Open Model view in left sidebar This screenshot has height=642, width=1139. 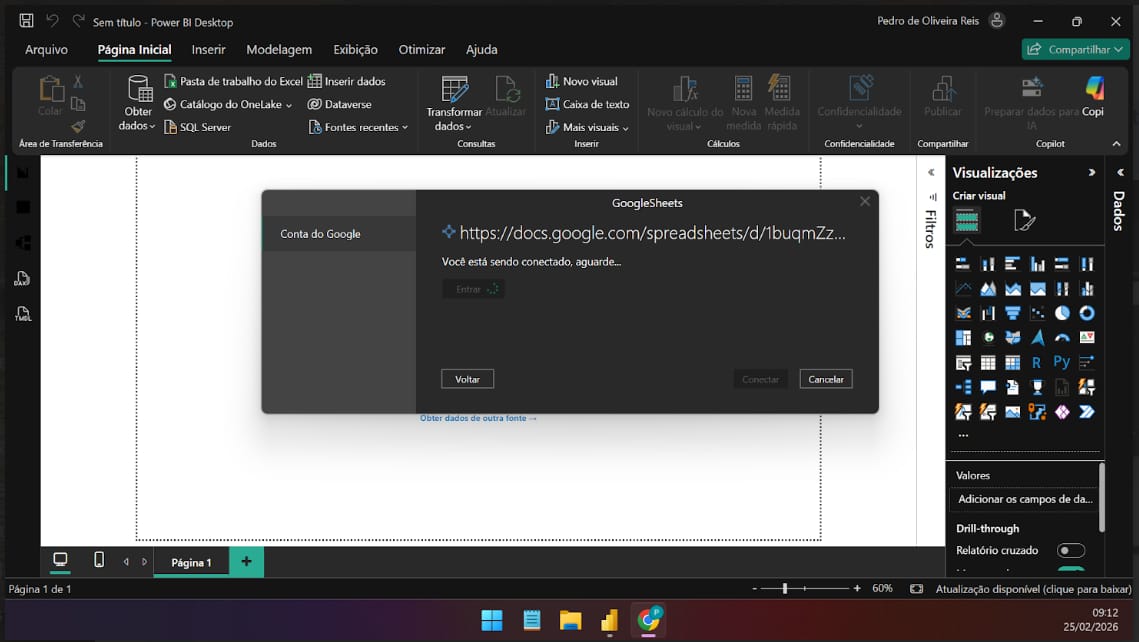click(23, 243)
